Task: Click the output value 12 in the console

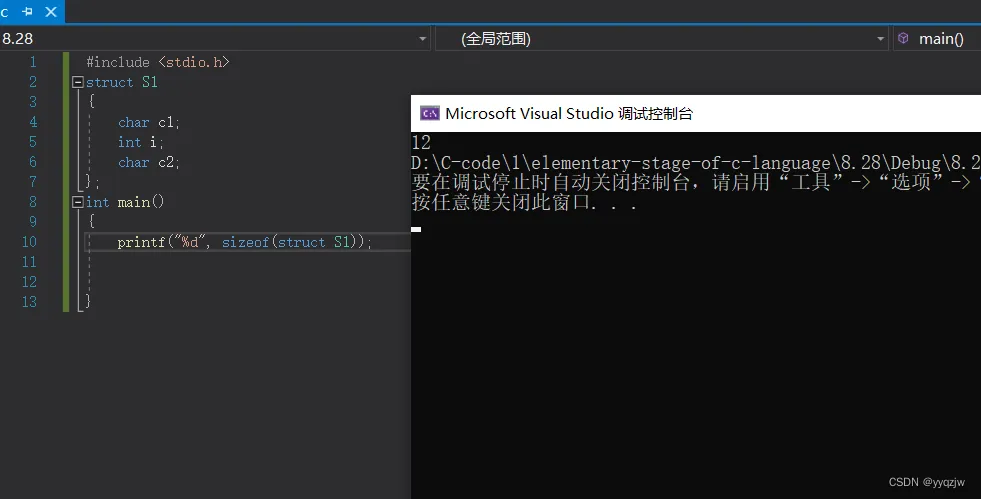Action: point(421,142)
